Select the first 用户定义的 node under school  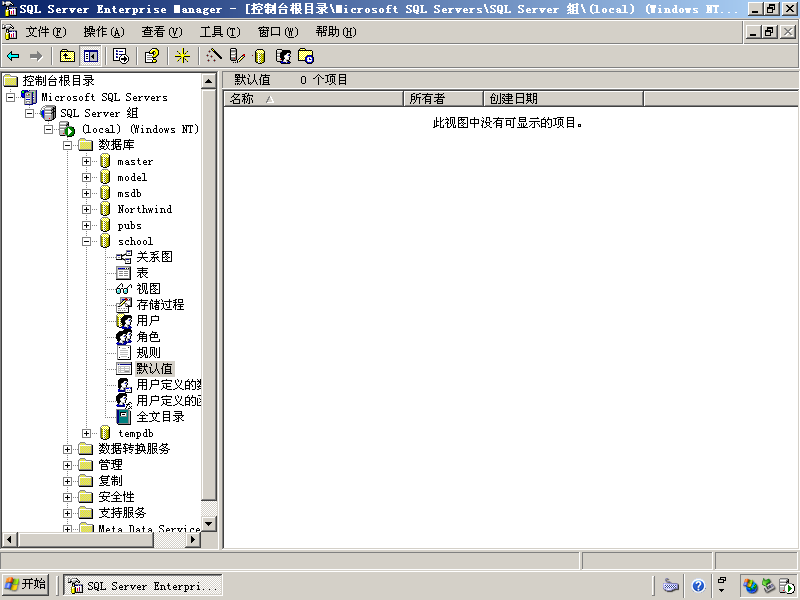point(168,385)
